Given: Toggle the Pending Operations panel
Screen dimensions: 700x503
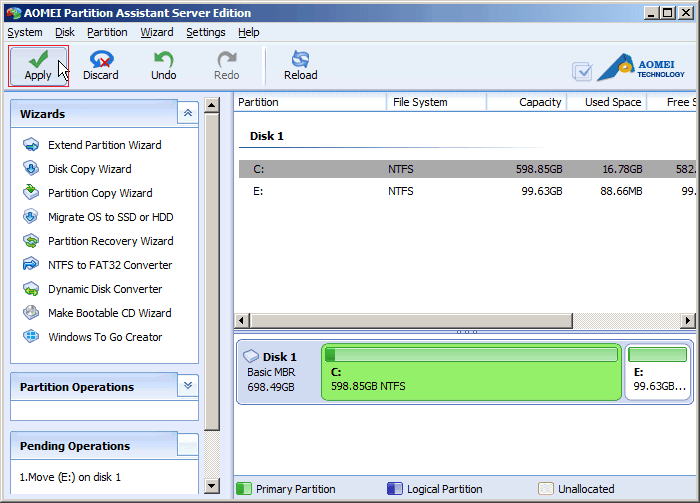Looking at the screenshot, I should coord(188,444).
